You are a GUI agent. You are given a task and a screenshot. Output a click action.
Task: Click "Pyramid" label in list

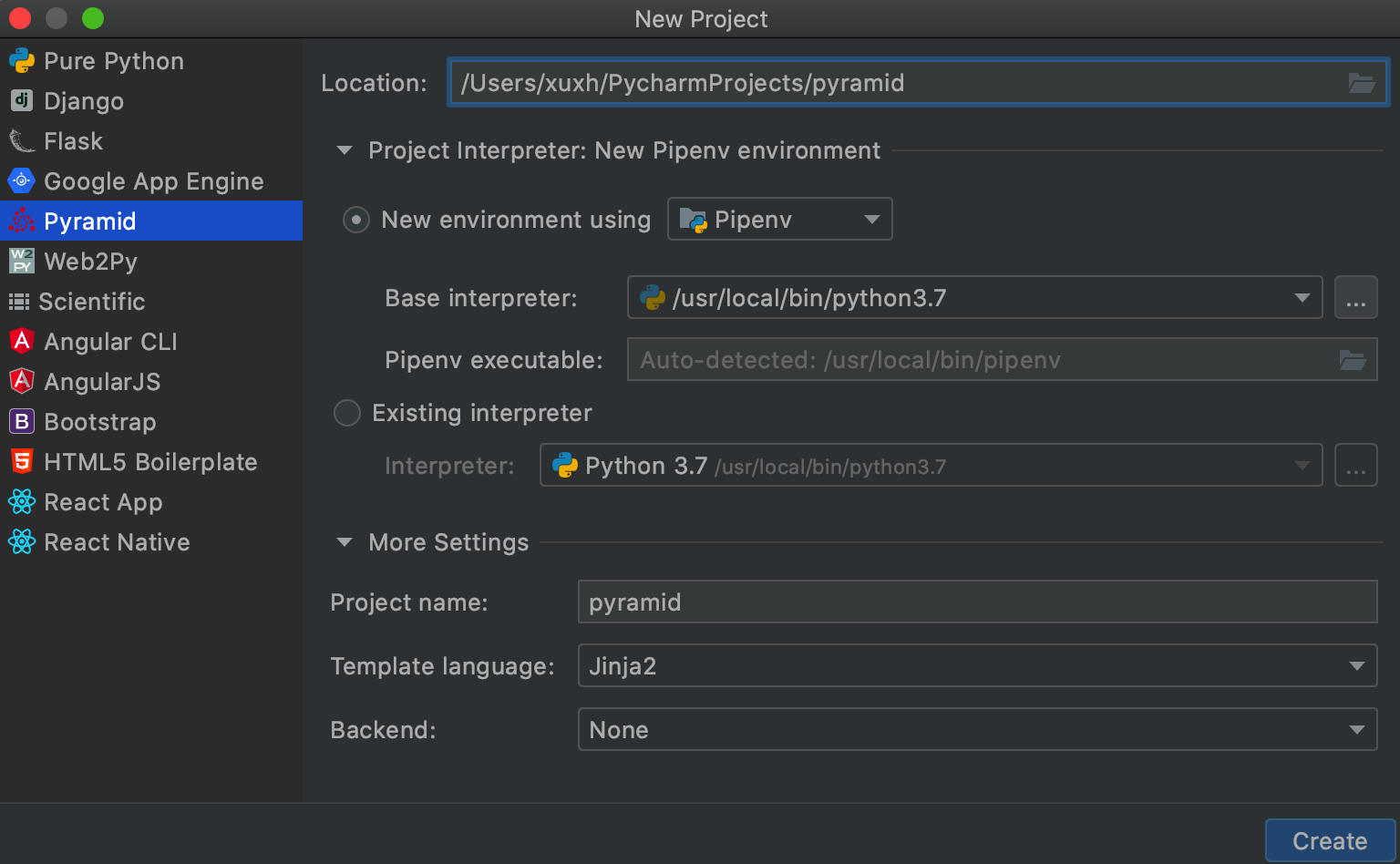[x=90, y=221]
